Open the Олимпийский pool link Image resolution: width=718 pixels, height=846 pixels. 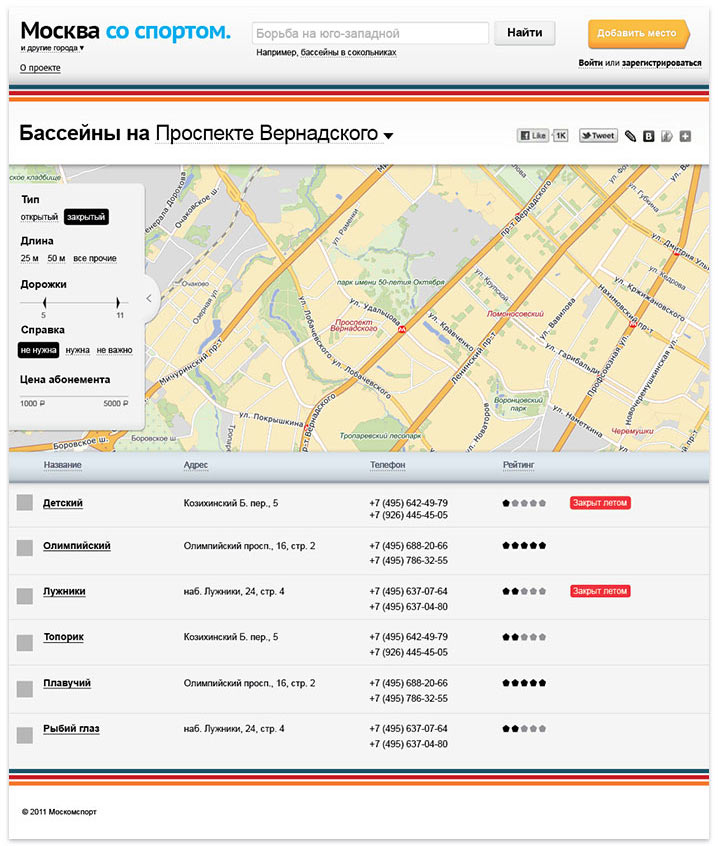[x=77, y=546]
